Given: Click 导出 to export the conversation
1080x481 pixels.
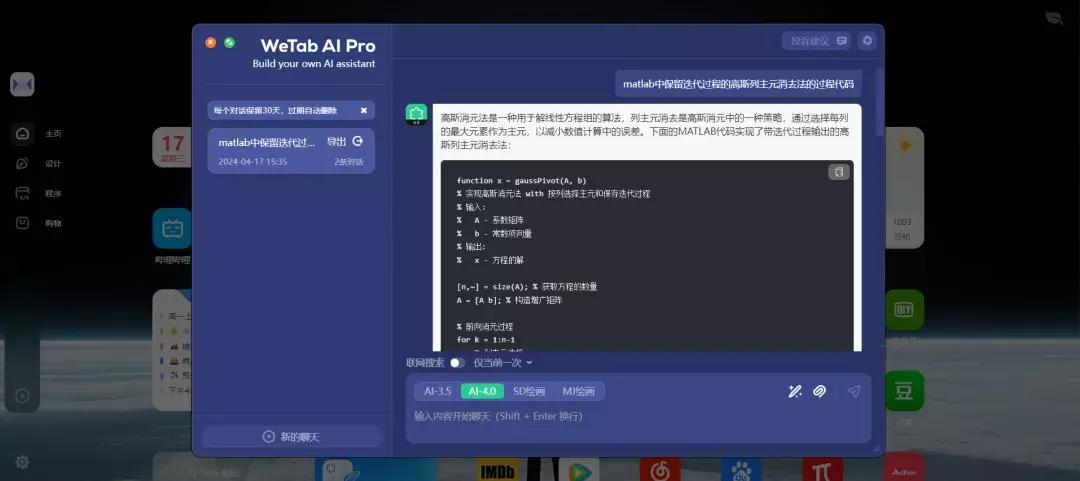Looking at the screenshot, I should pyautogui.click(x=336, y=141).
